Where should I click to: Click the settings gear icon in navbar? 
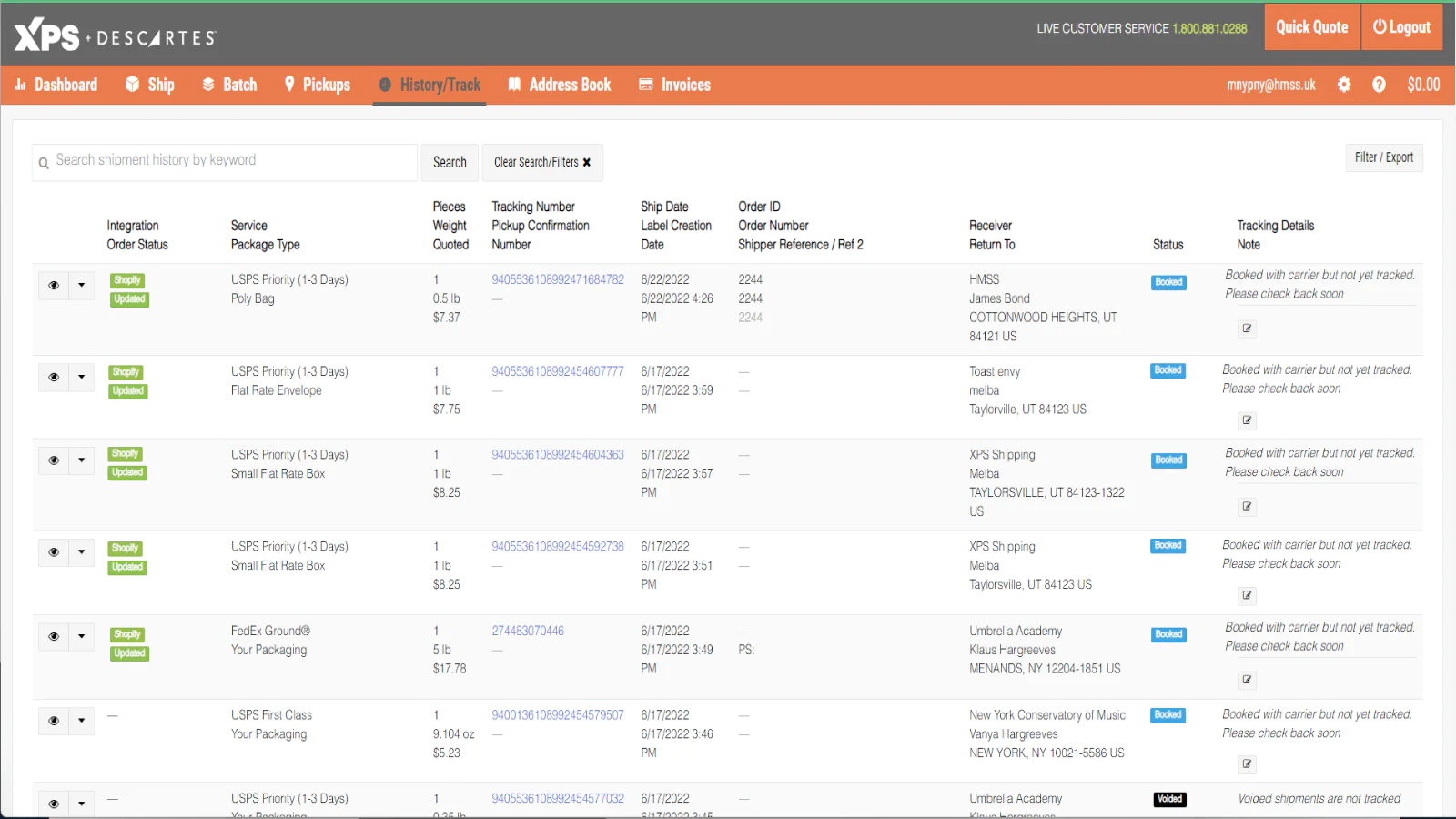tap(1344, 85)
